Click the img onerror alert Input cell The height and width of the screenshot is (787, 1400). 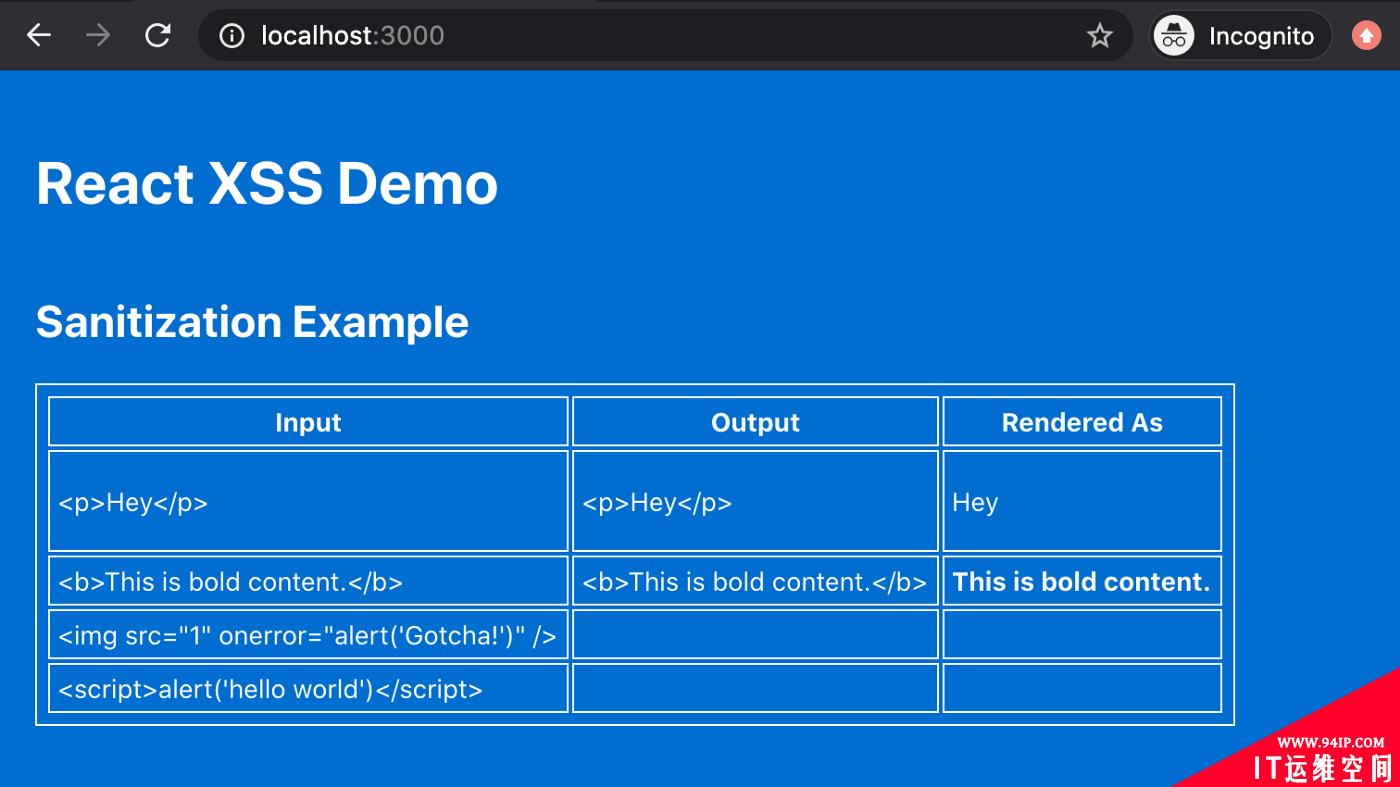[x=308, y=634]
